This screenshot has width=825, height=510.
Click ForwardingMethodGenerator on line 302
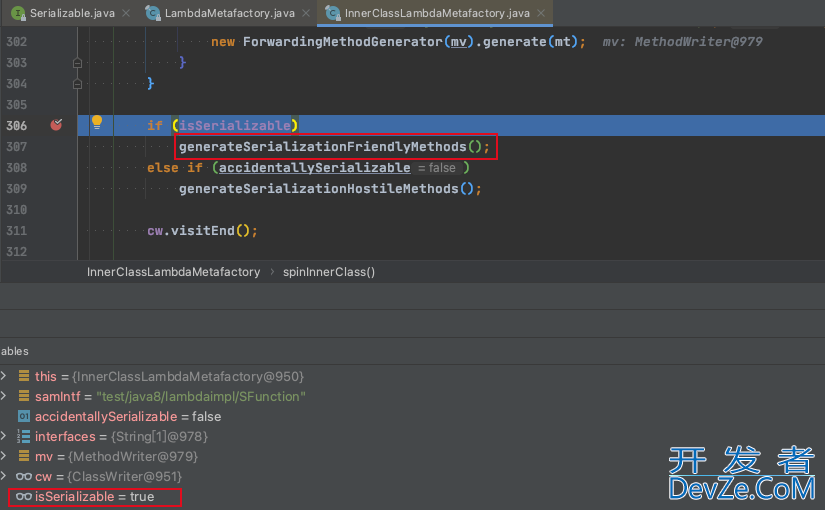click(x=343, y=42)
